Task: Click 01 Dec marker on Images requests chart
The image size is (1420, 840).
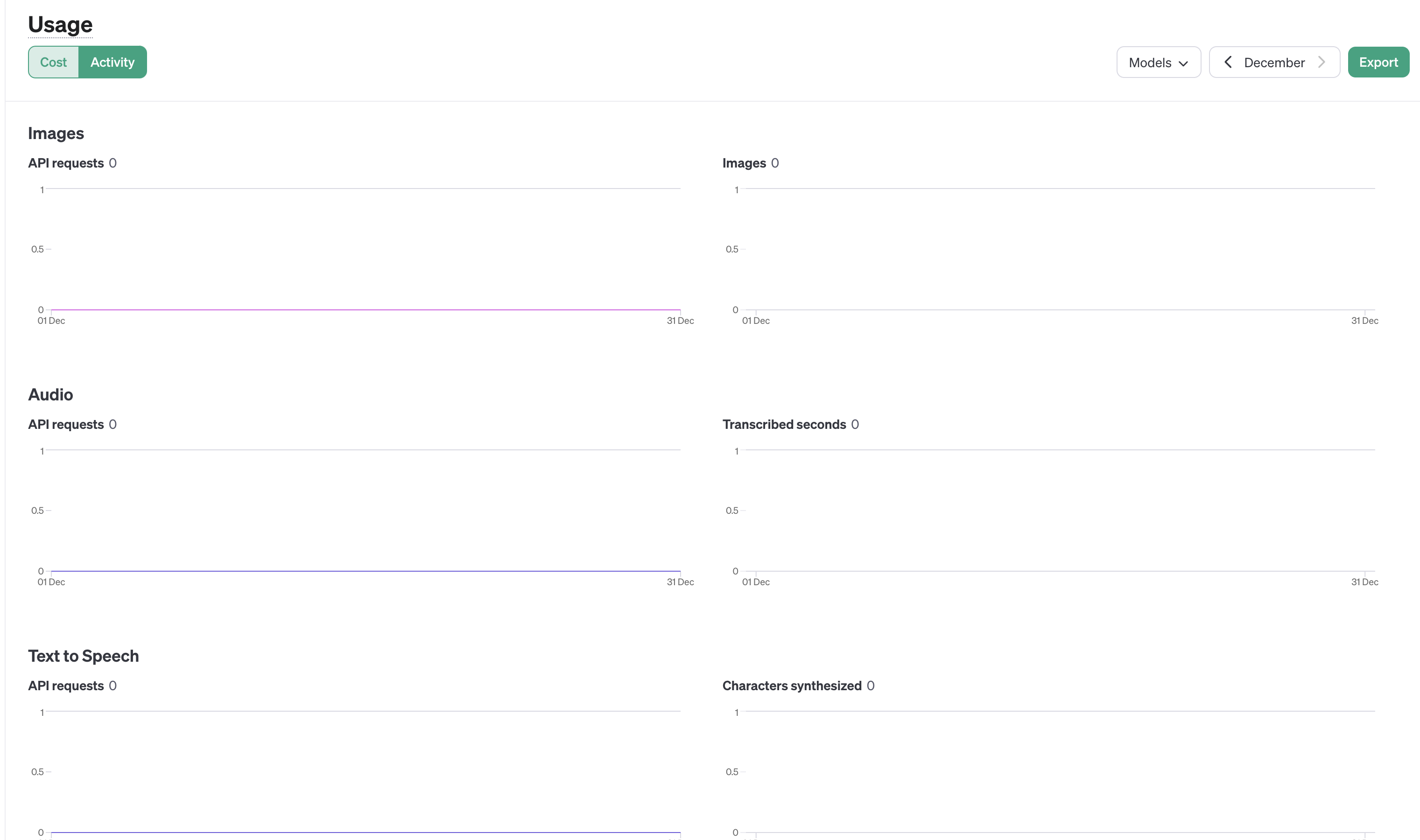Action: (x=51, y=321)
